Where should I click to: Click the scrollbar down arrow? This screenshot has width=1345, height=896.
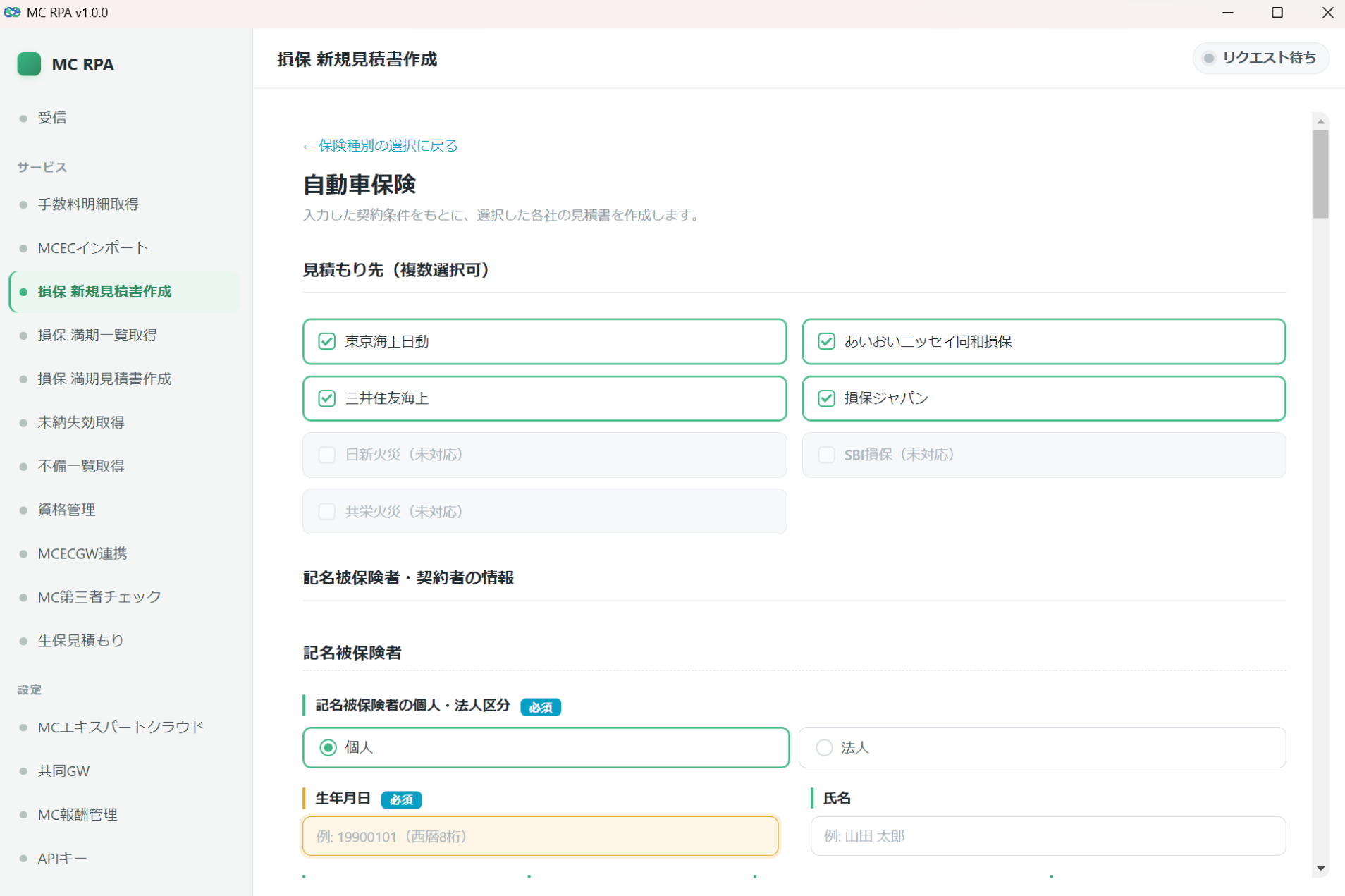[x=1321, y=869]
